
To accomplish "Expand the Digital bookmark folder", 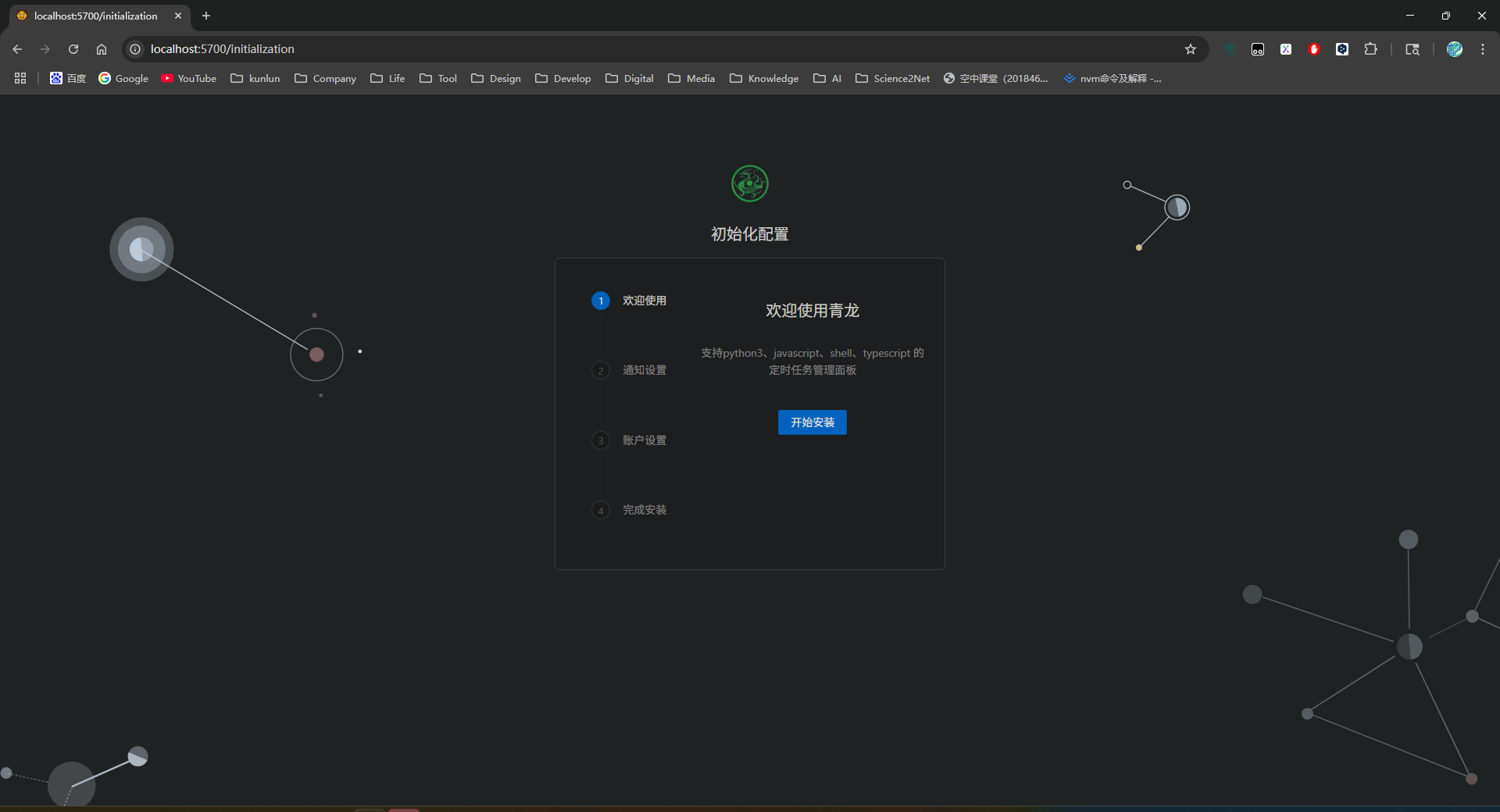I will [x=630, y=78].
